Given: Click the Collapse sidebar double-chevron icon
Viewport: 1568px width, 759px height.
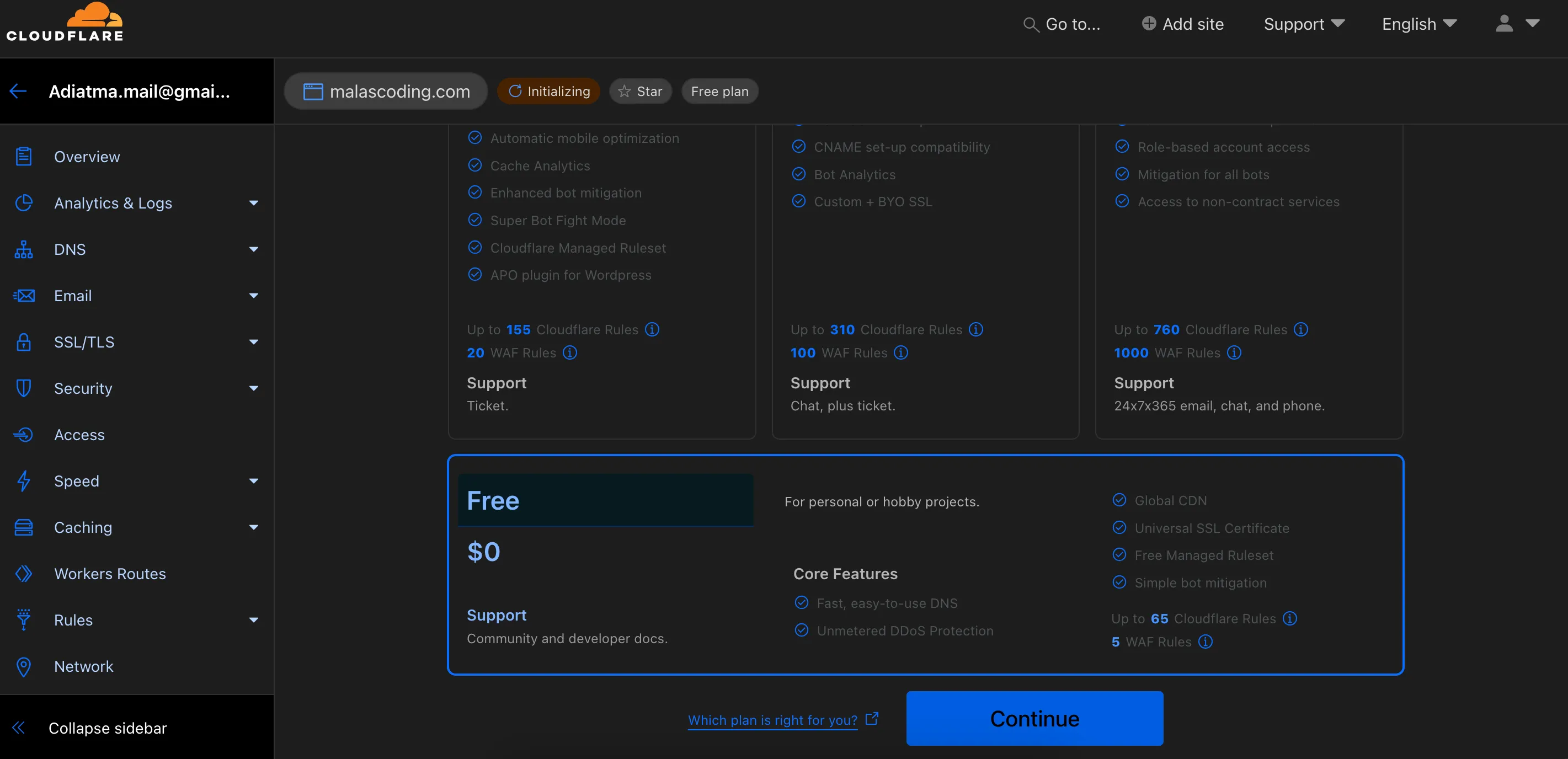Looking at the screenshot, I should click(18, 728).
